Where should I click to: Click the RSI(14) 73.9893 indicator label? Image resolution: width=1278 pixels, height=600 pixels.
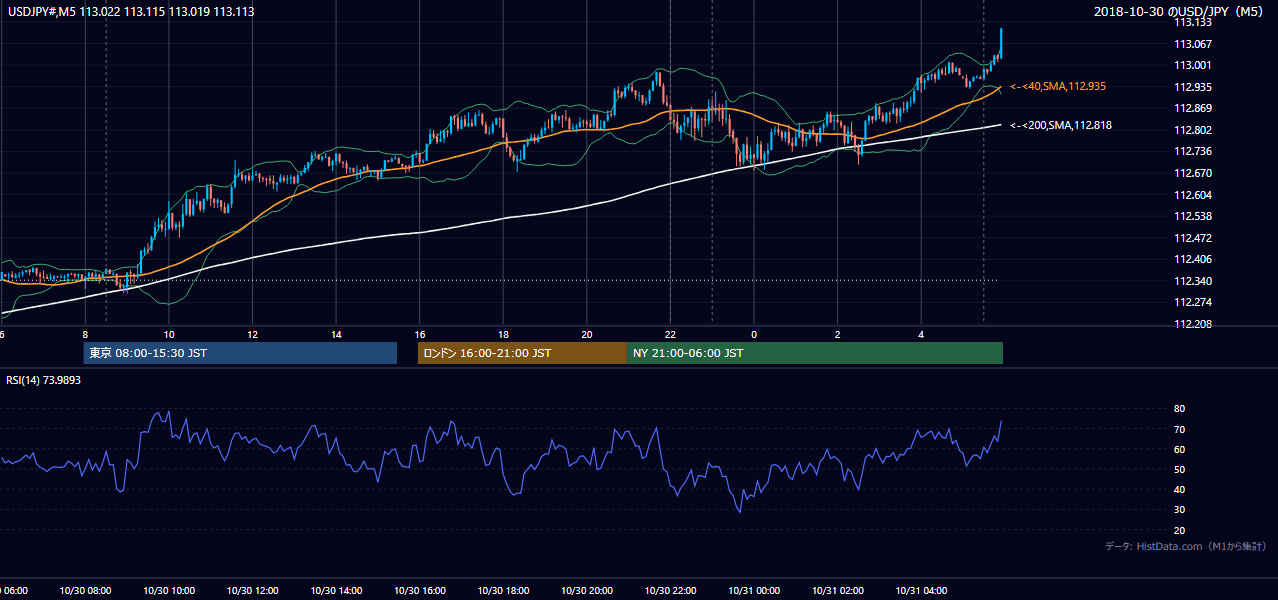point(44,380)
